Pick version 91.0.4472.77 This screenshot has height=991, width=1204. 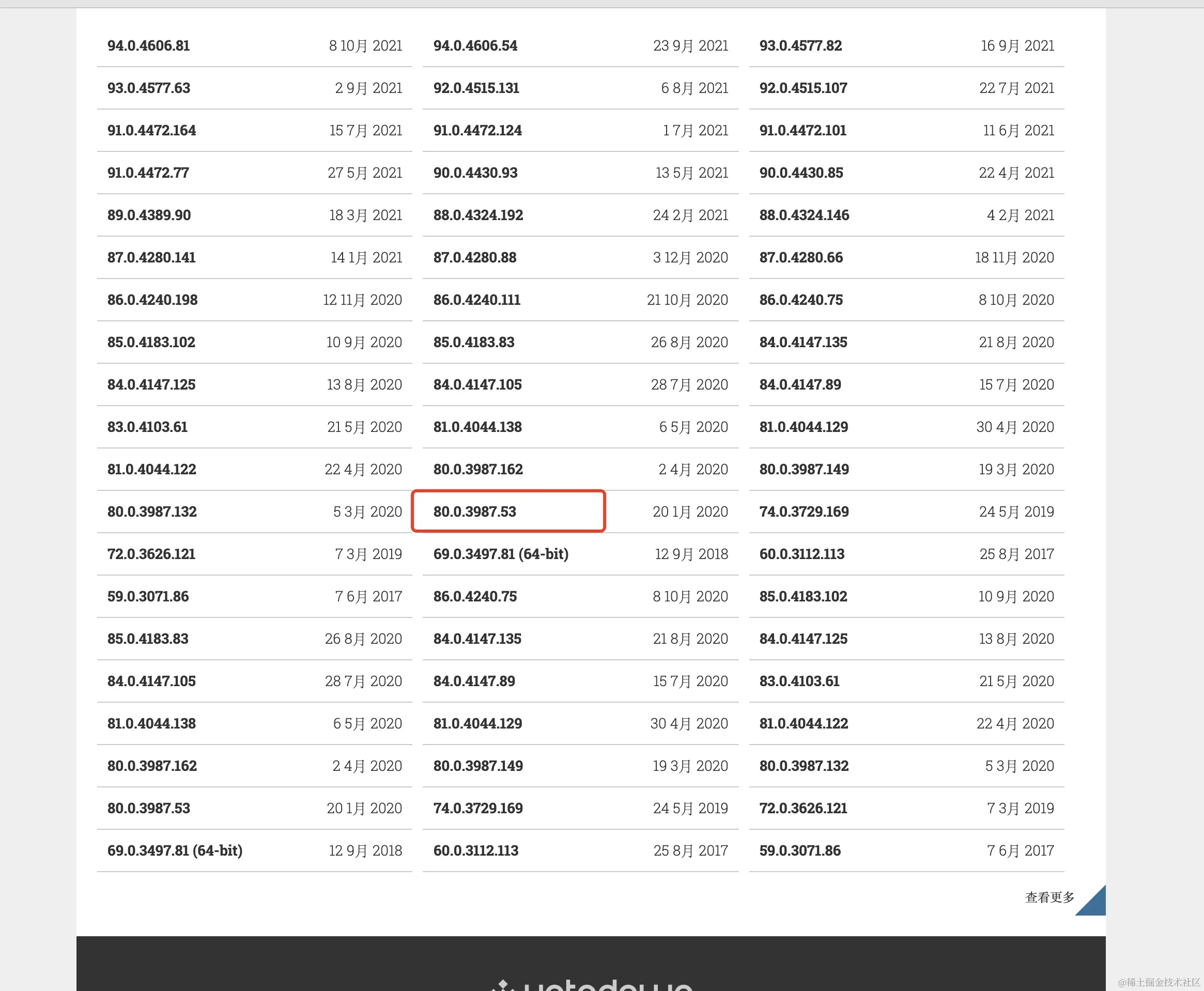tap(148, 173)
